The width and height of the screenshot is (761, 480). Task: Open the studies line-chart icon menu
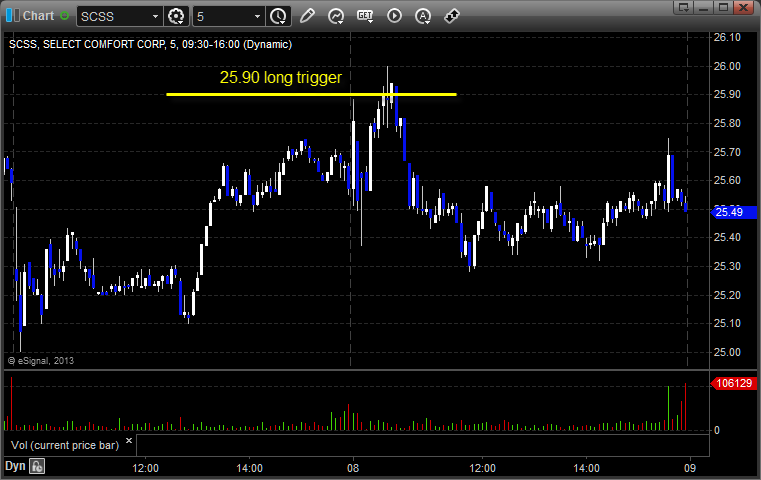[336, 16]
